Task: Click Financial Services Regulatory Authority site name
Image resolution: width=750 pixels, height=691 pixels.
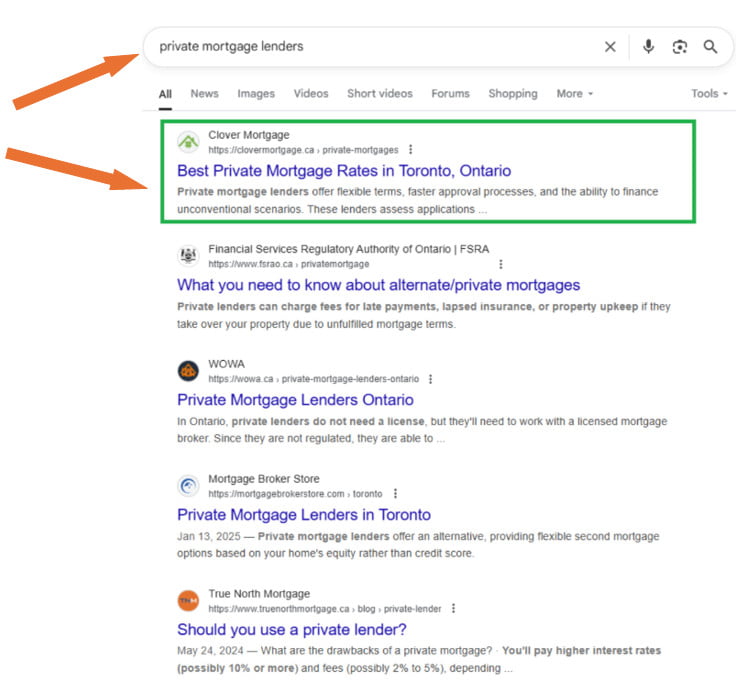Action: [348, 249]
